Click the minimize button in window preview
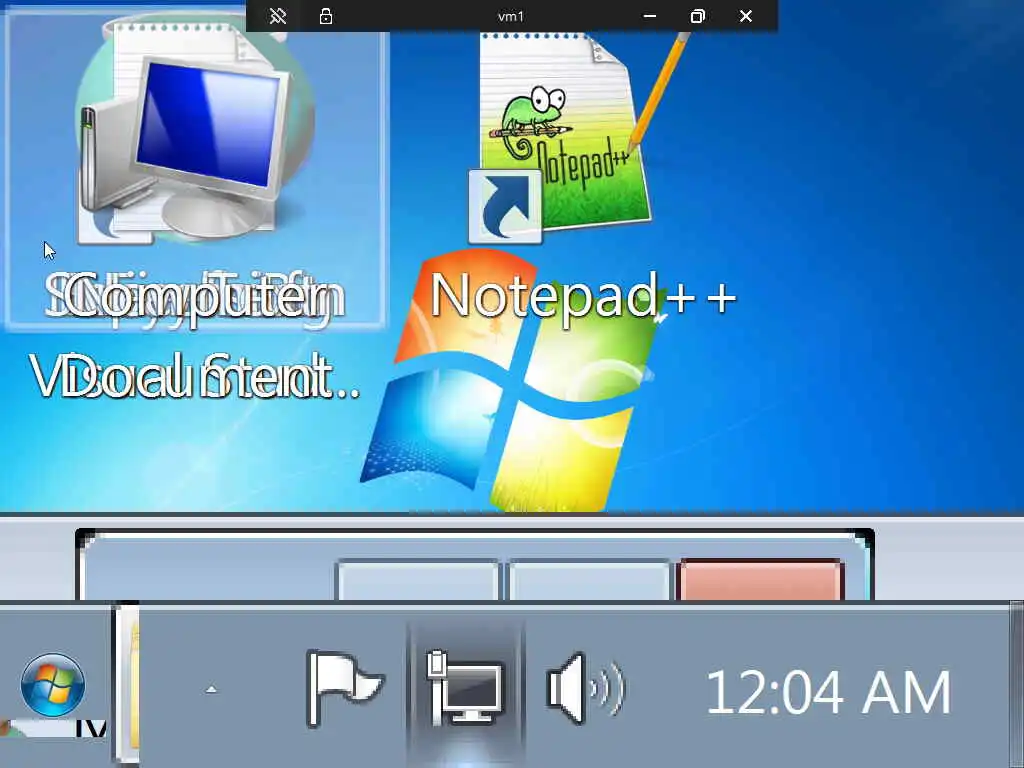Image resolution: width=1024 pixels, height=768 pixels. [x=418, y=580]
